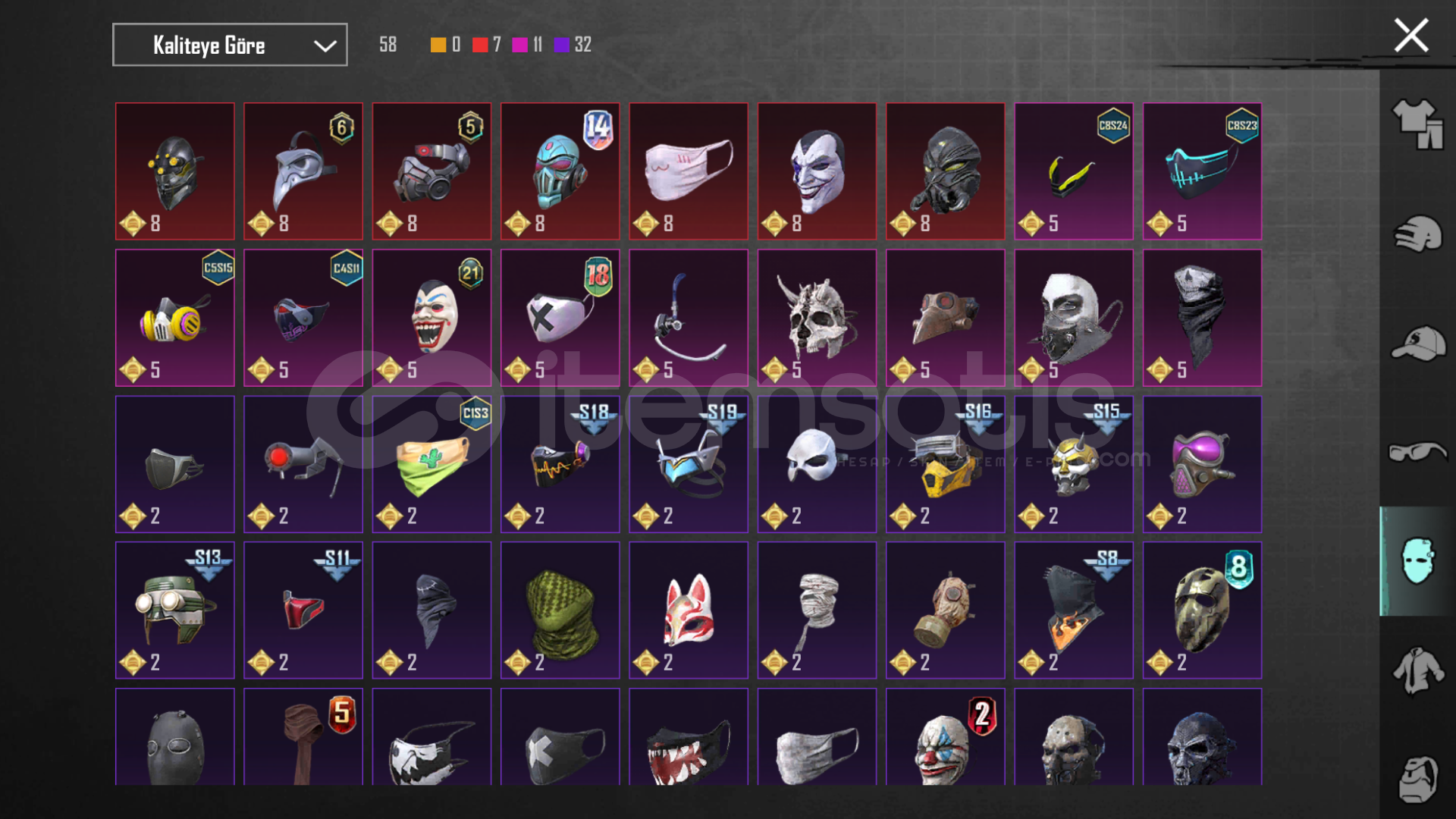Filter by the purple quality swatch showing 32
The width and height of the screenshot is (1456, 819).
pos(562,45)
